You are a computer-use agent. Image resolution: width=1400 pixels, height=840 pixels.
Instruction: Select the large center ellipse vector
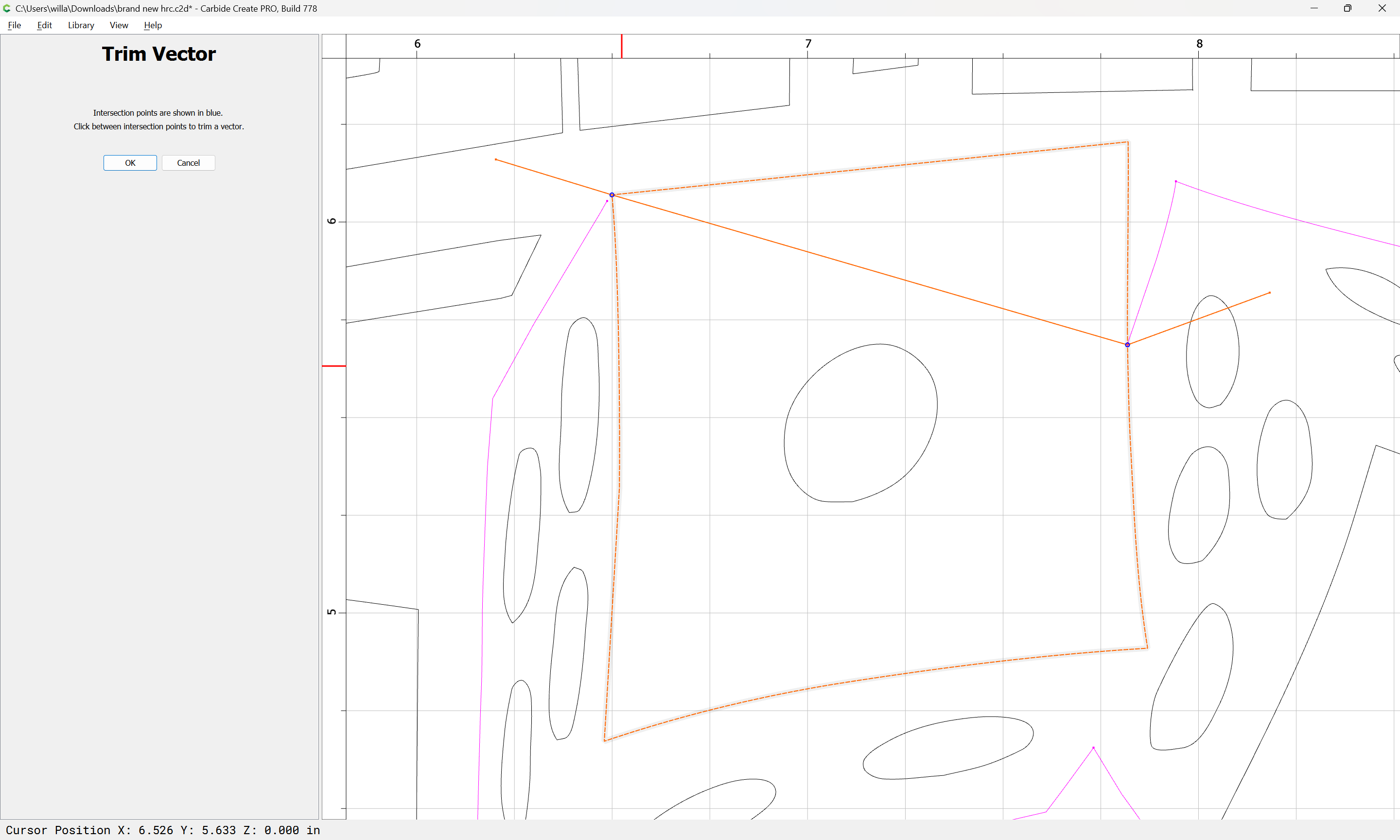tap(861, 423)
